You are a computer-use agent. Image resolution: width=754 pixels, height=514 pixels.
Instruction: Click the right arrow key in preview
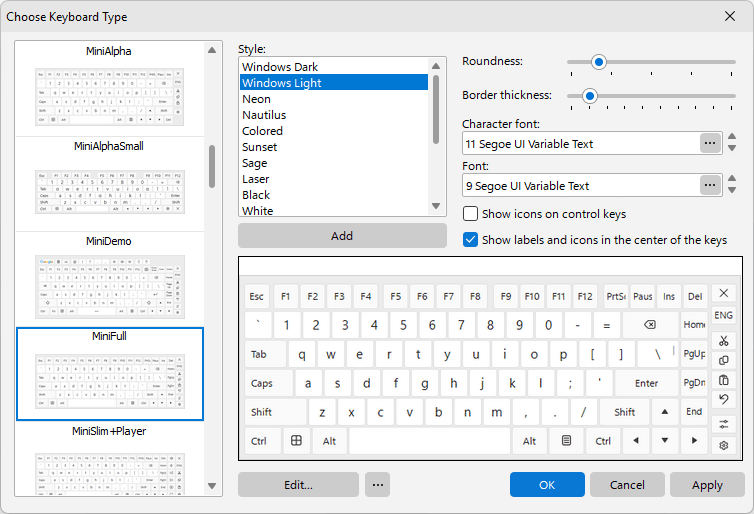(694, 440)
